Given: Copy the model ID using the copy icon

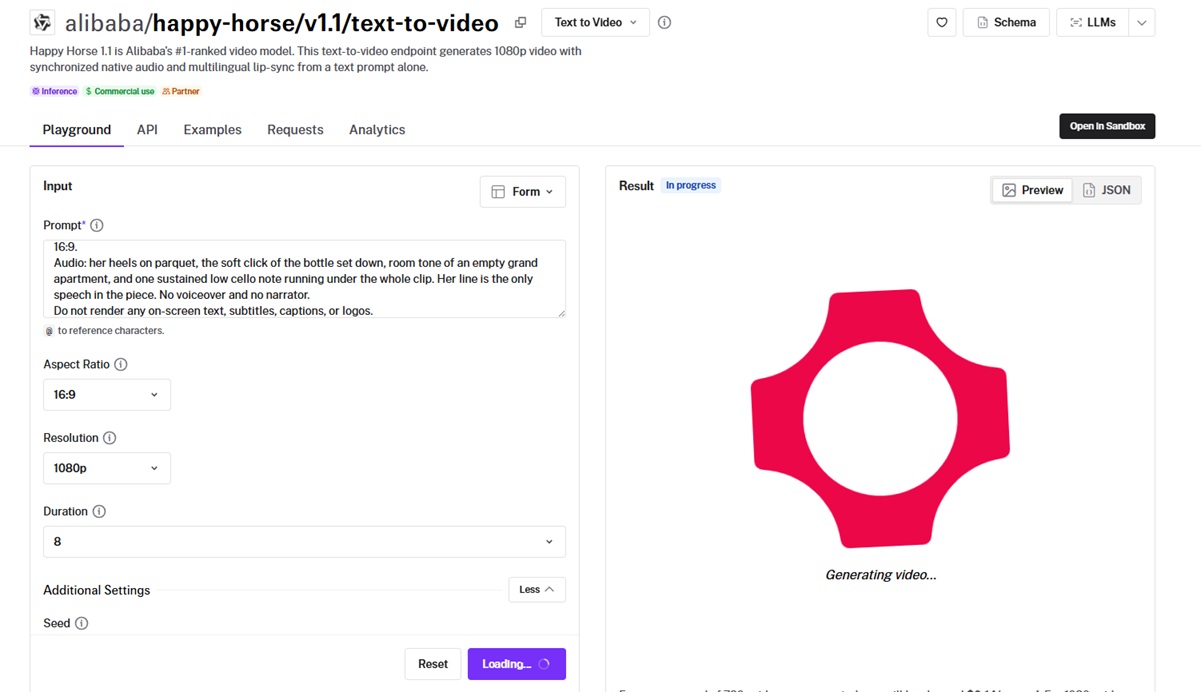Looking at the screenshot, I should 520,22.
